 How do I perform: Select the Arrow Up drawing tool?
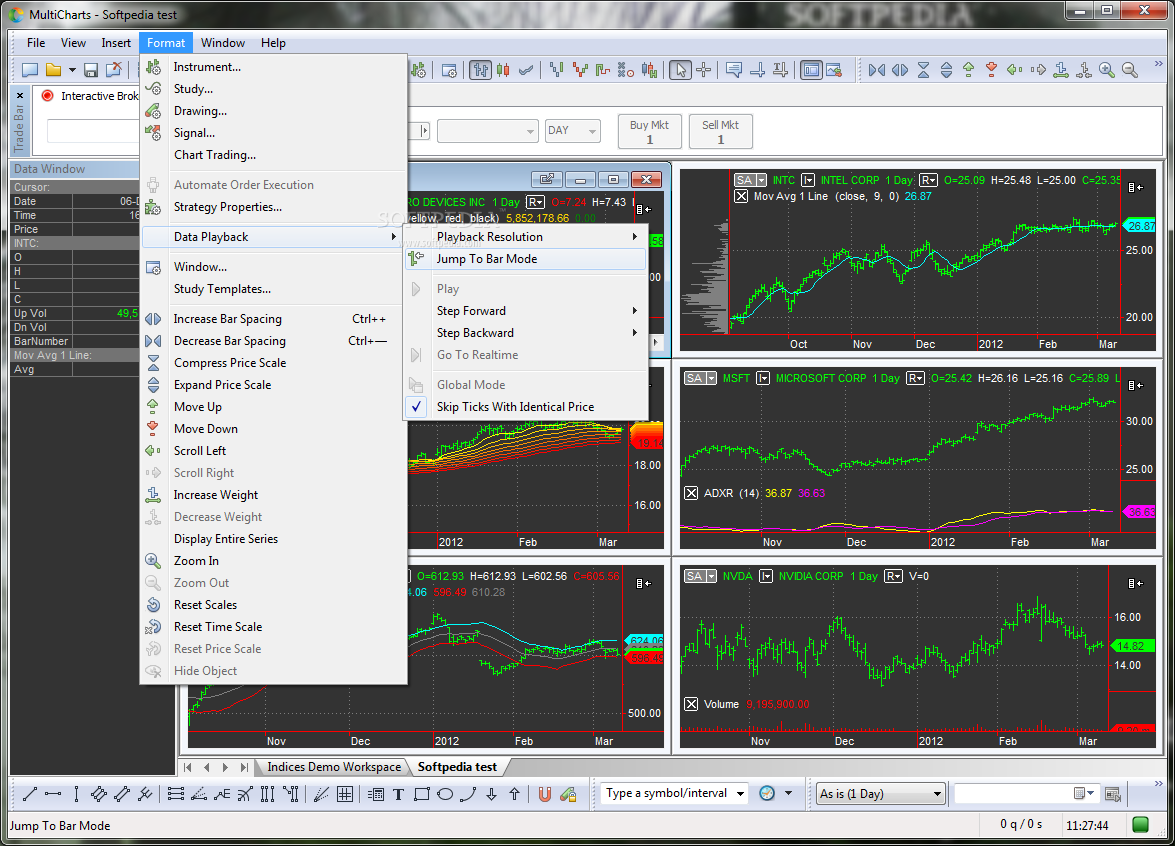pos(515,794)
